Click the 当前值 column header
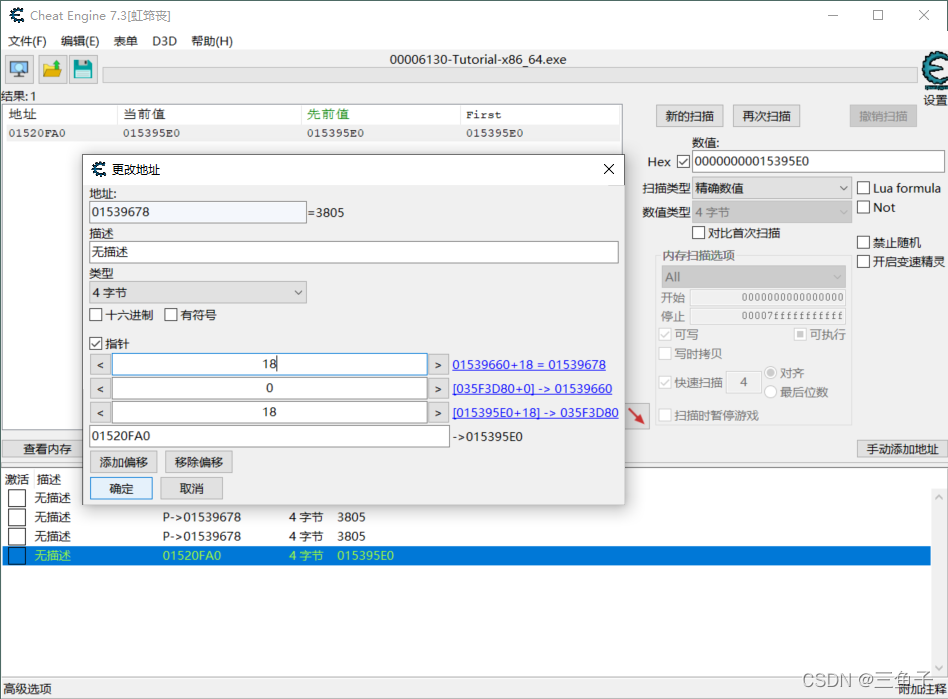 (209, 114)
